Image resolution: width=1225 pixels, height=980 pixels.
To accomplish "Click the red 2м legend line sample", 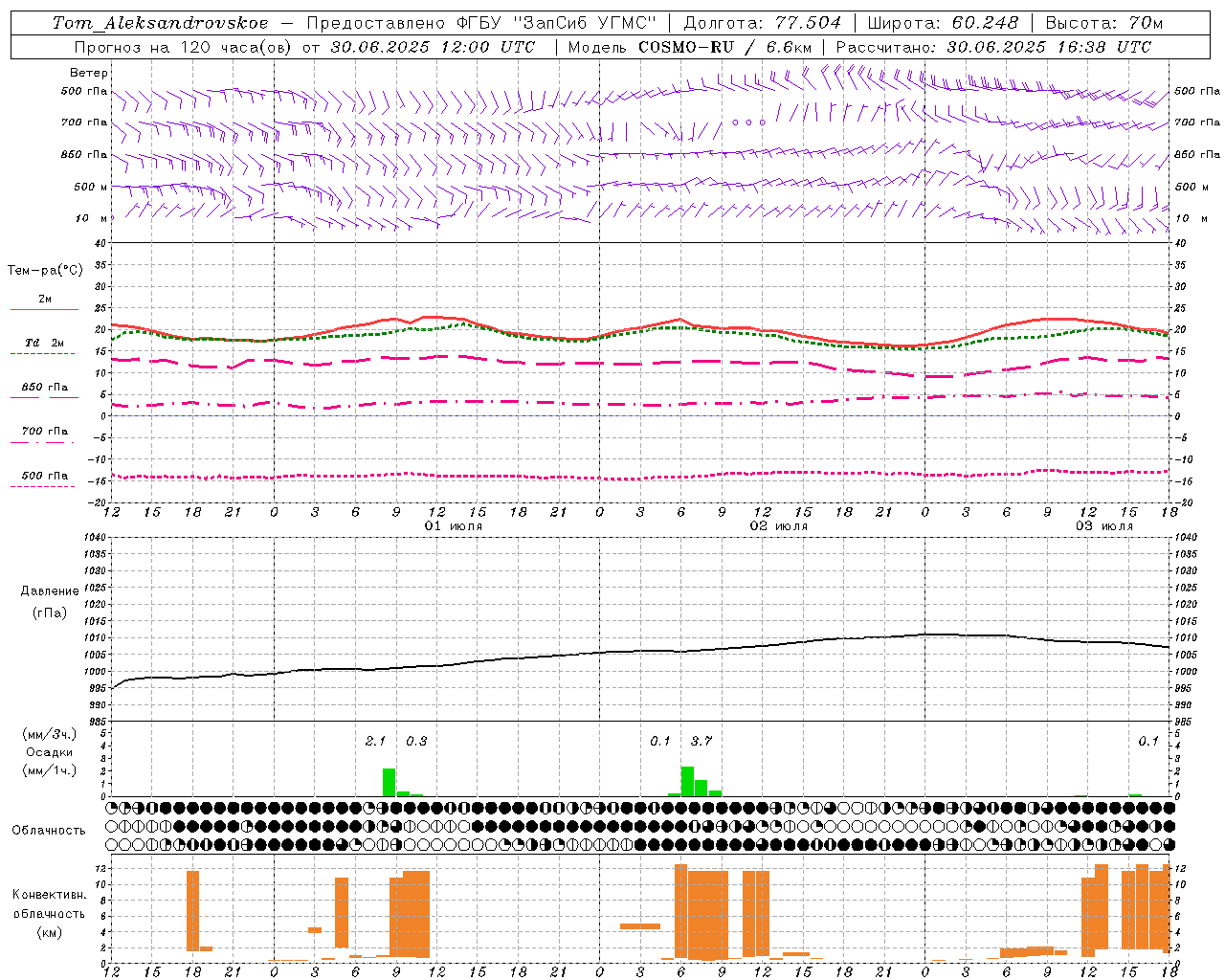I will [x=45, y=310].
